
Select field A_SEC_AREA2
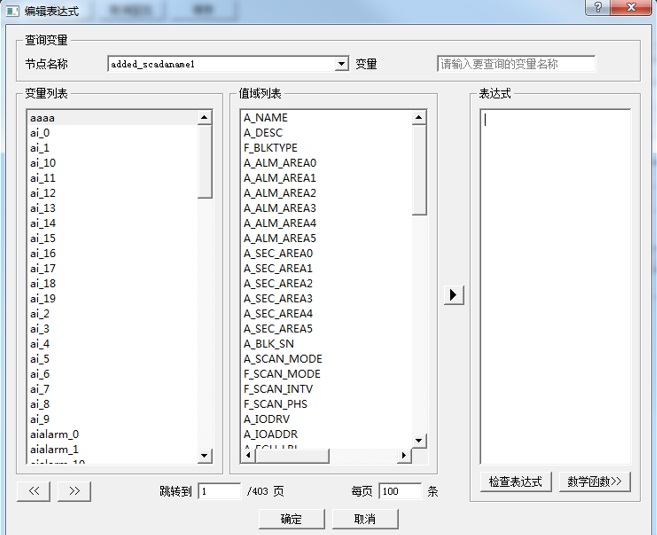pyautogui.click(x=327, y=284)
